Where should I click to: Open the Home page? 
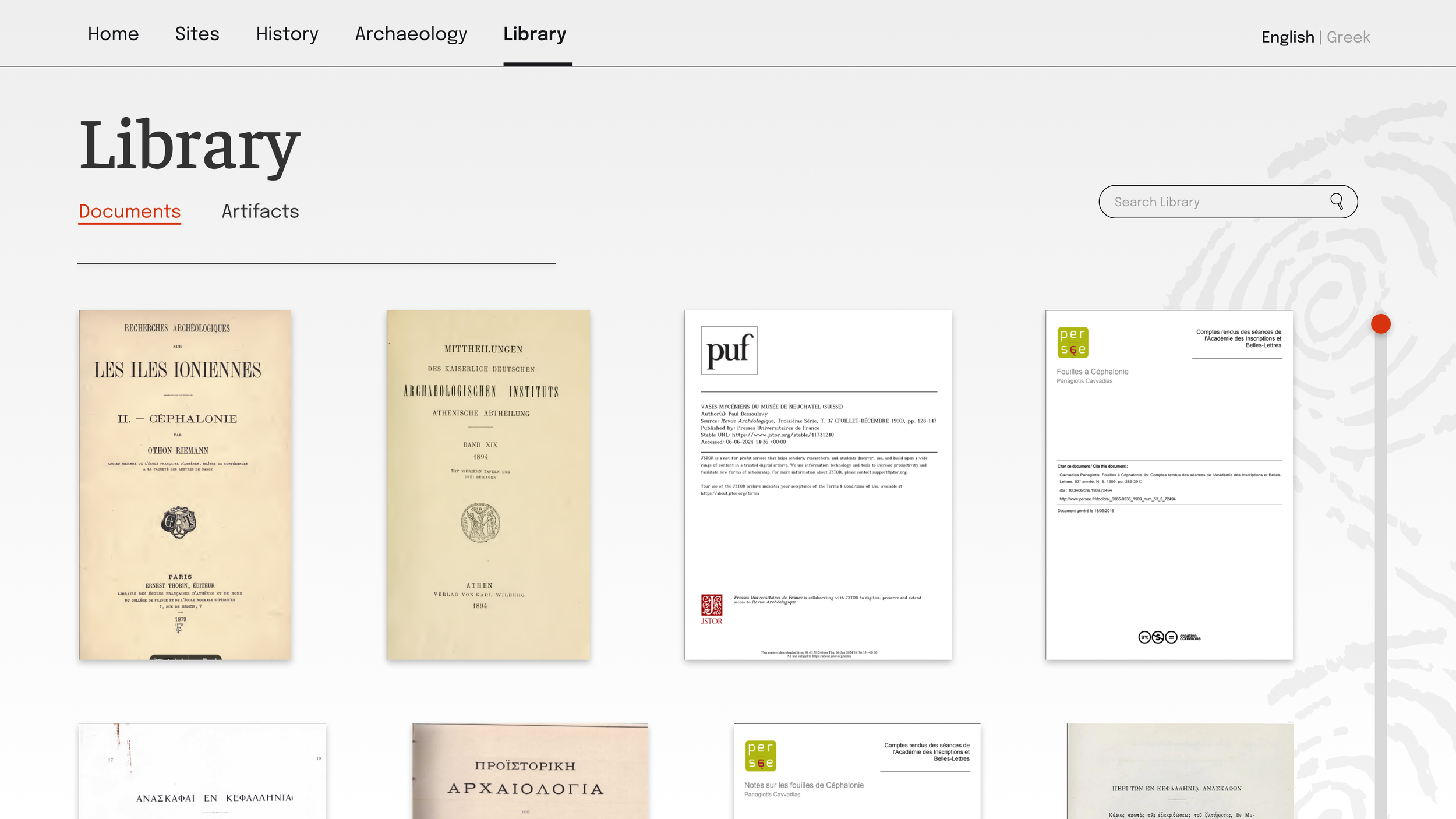113,34
